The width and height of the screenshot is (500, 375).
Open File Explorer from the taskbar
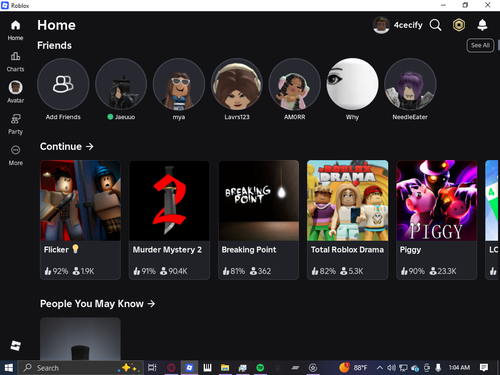[225, 368]
